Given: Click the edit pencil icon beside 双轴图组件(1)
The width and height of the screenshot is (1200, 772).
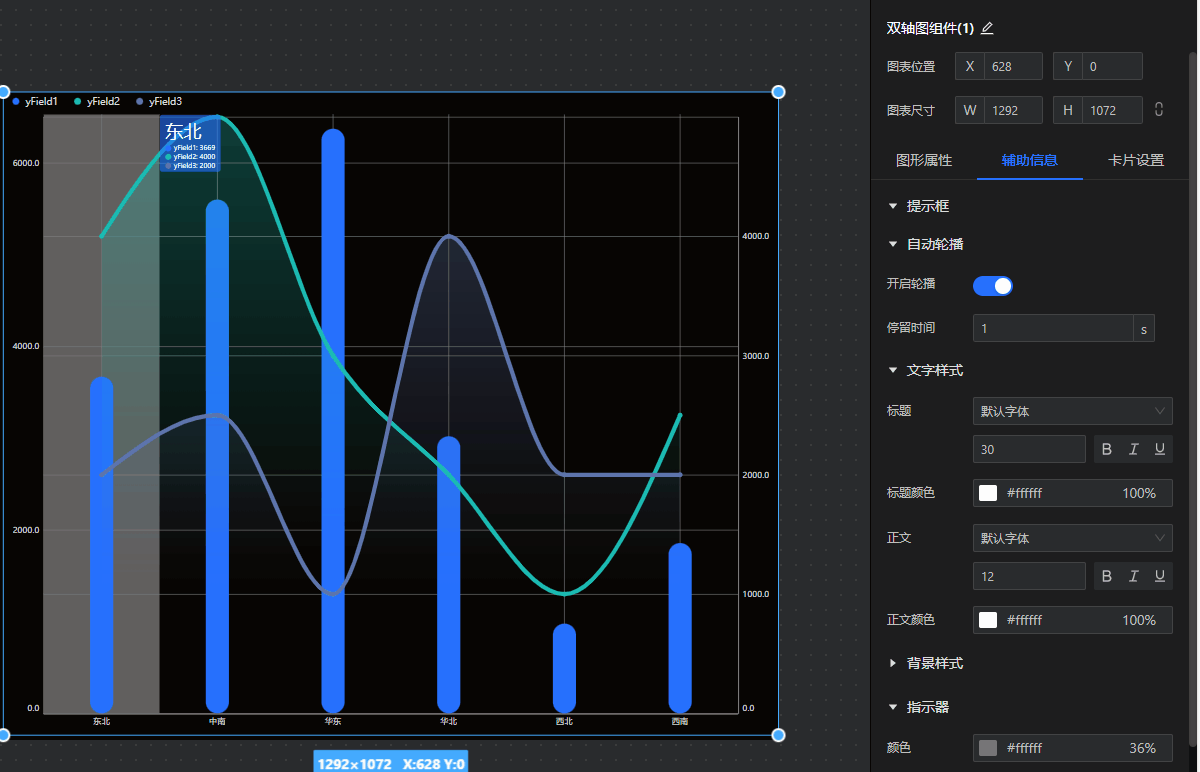Looking at the screenshot, I should coord(987,28).
